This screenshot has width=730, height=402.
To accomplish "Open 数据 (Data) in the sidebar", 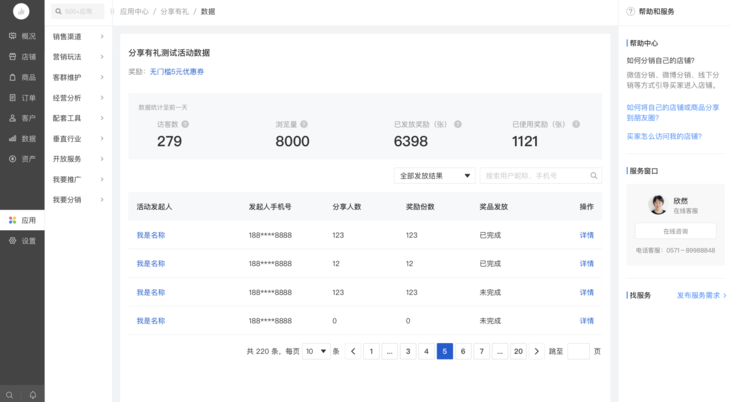I will pos(22,139).
